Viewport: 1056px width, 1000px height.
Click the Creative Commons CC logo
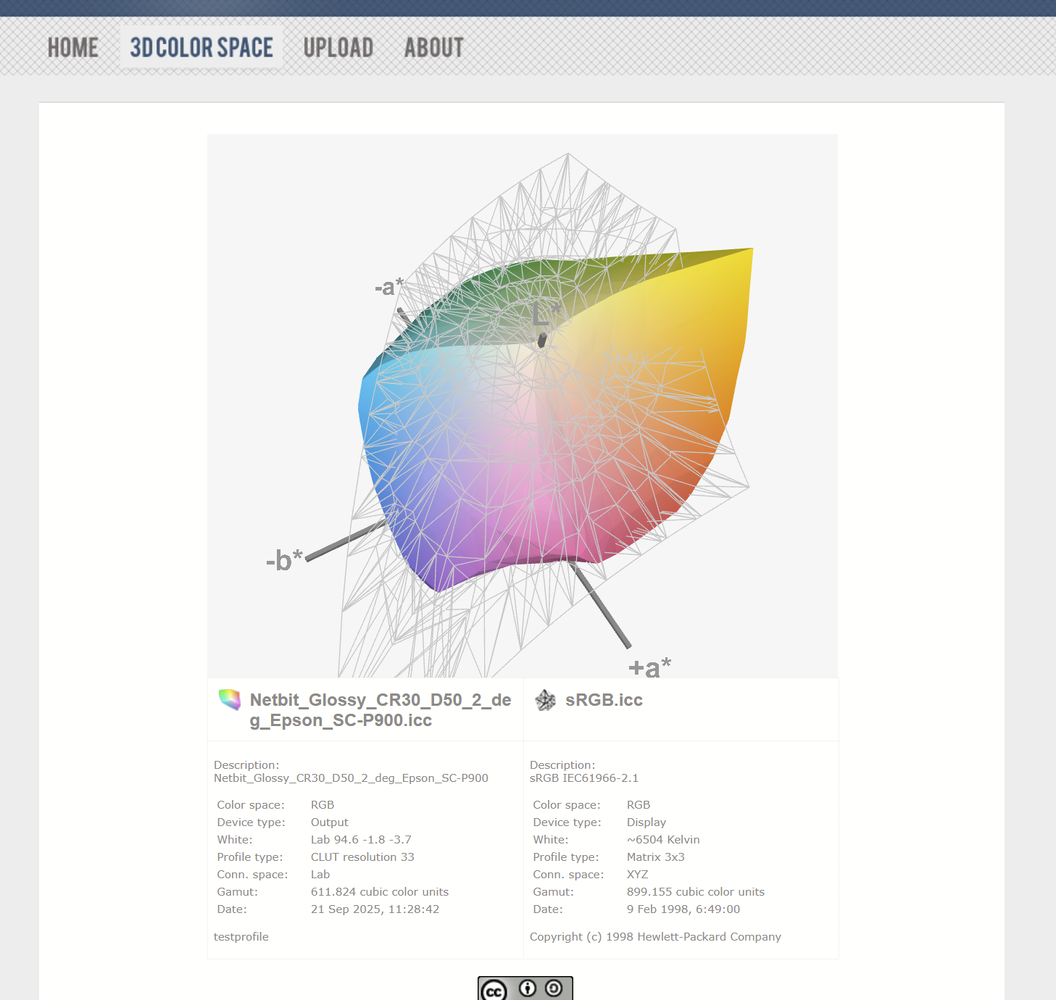(494, 989)
